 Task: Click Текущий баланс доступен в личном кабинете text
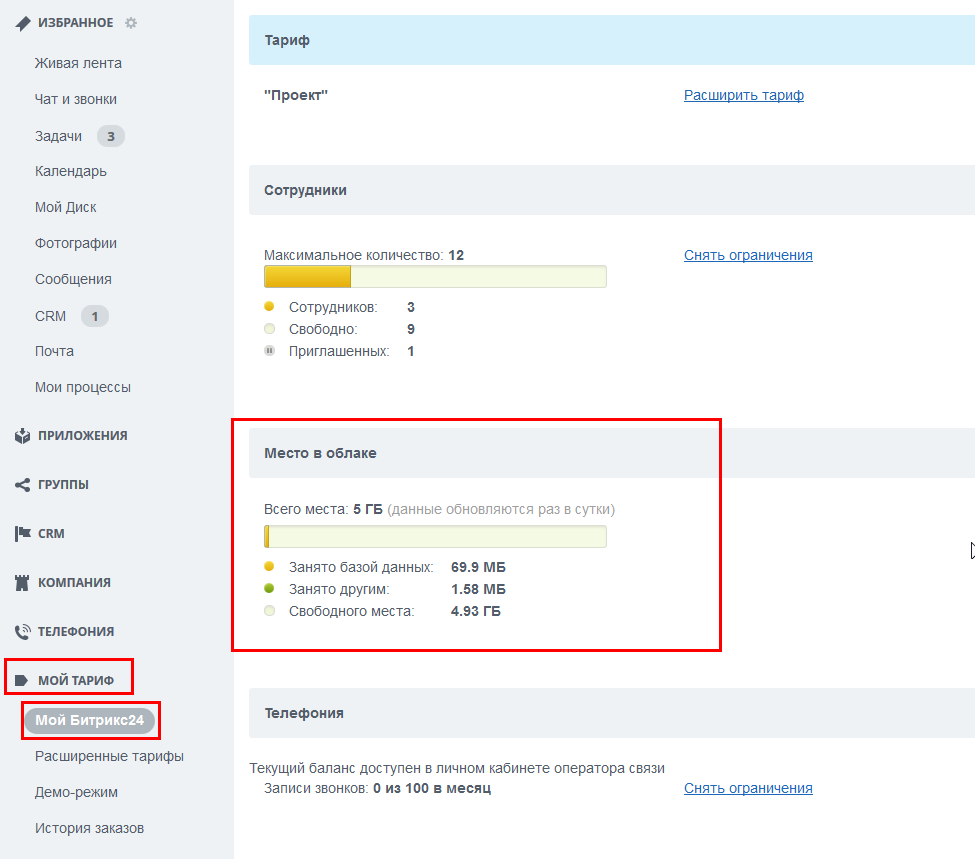pos(457,768)
